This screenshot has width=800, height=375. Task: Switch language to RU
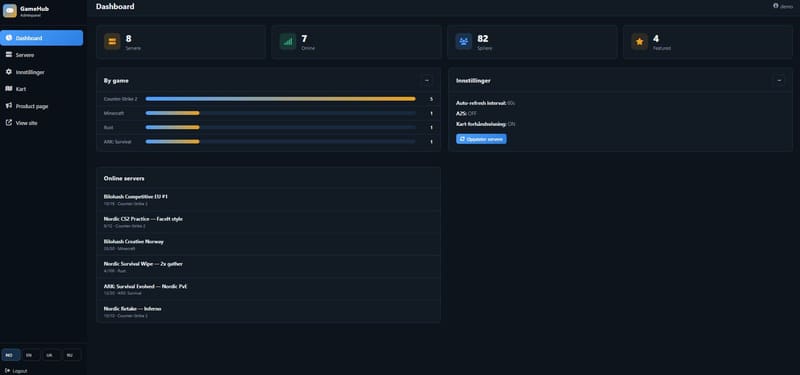(x=71, y=355)
